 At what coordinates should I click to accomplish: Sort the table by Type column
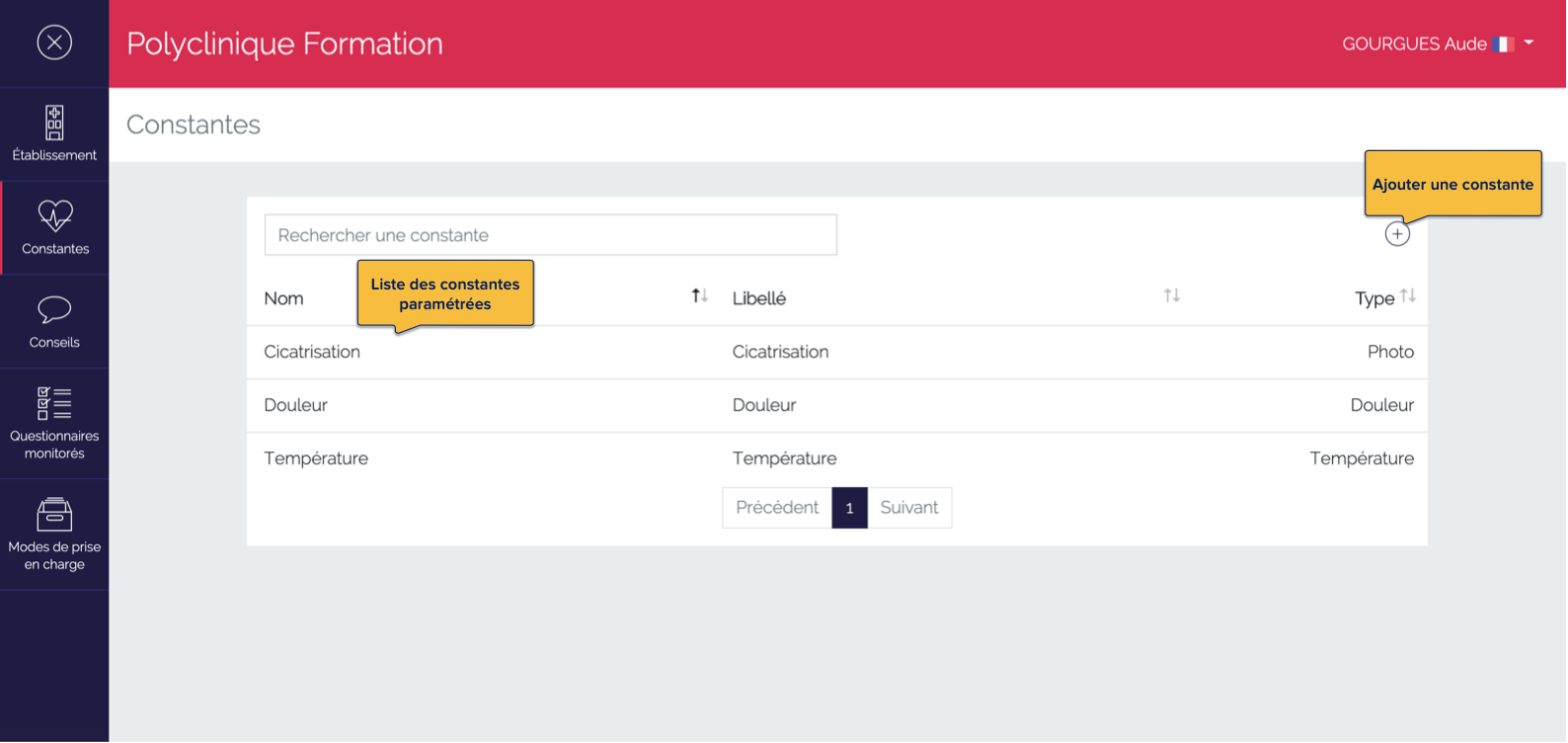1407,296
